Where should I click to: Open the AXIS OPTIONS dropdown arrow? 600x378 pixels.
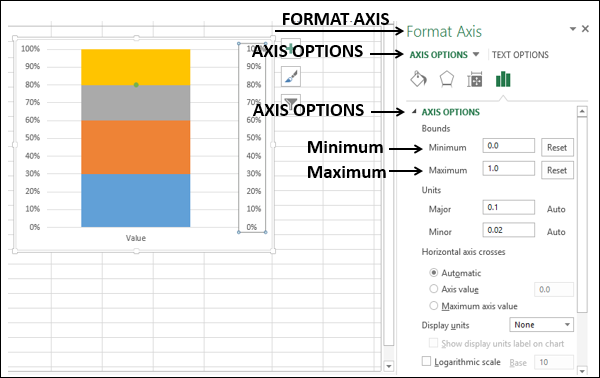pyautogui.click(x=476, y=54)
